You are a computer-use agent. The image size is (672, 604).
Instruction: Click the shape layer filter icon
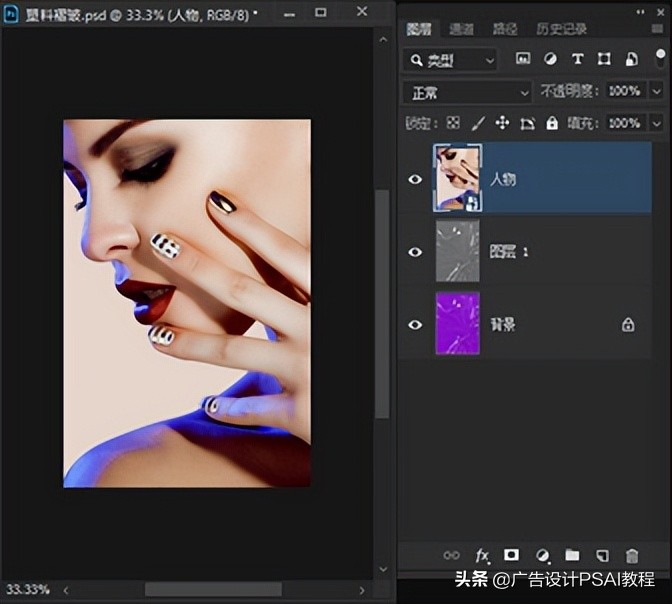click(x=604, y=58)
